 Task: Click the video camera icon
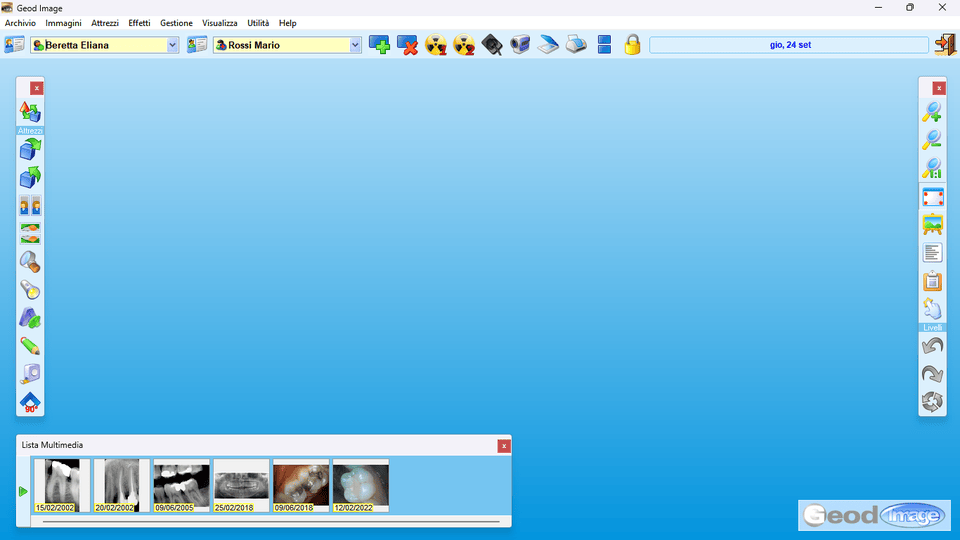pos(520,45)
